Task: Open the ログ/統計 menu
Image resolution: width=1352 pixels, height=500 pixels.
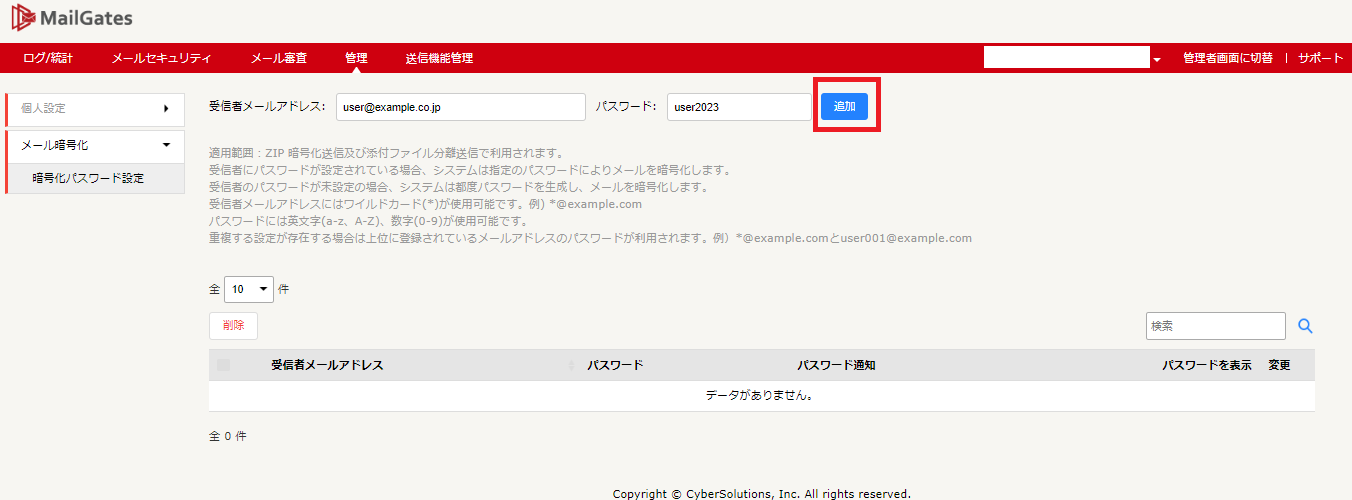Action: point(48,58)
